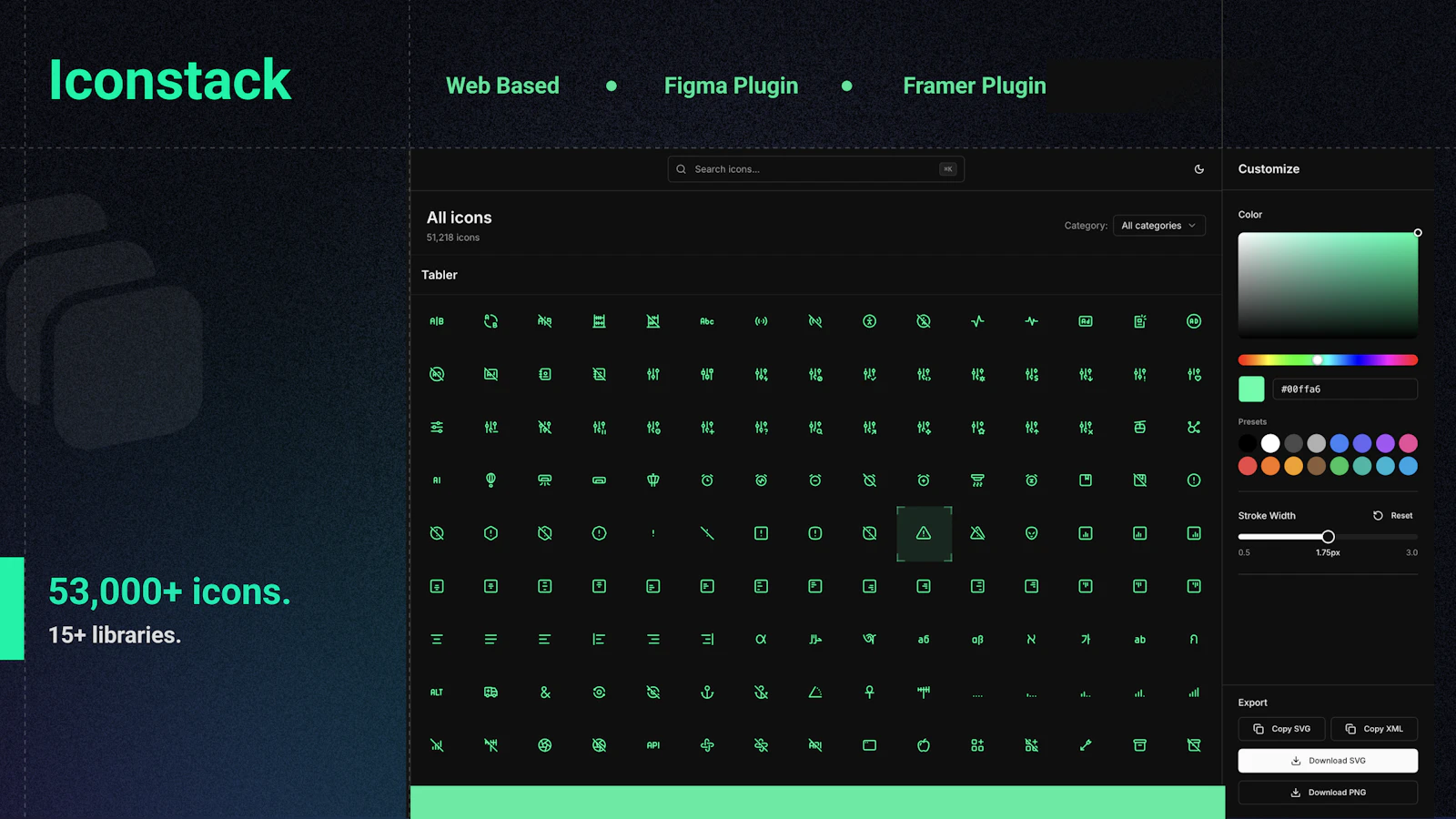Click the Download SVG button
Image resolution: width=1456 pixels, height=819 pixels.
pyautogui.click(x=1328, y=761)
